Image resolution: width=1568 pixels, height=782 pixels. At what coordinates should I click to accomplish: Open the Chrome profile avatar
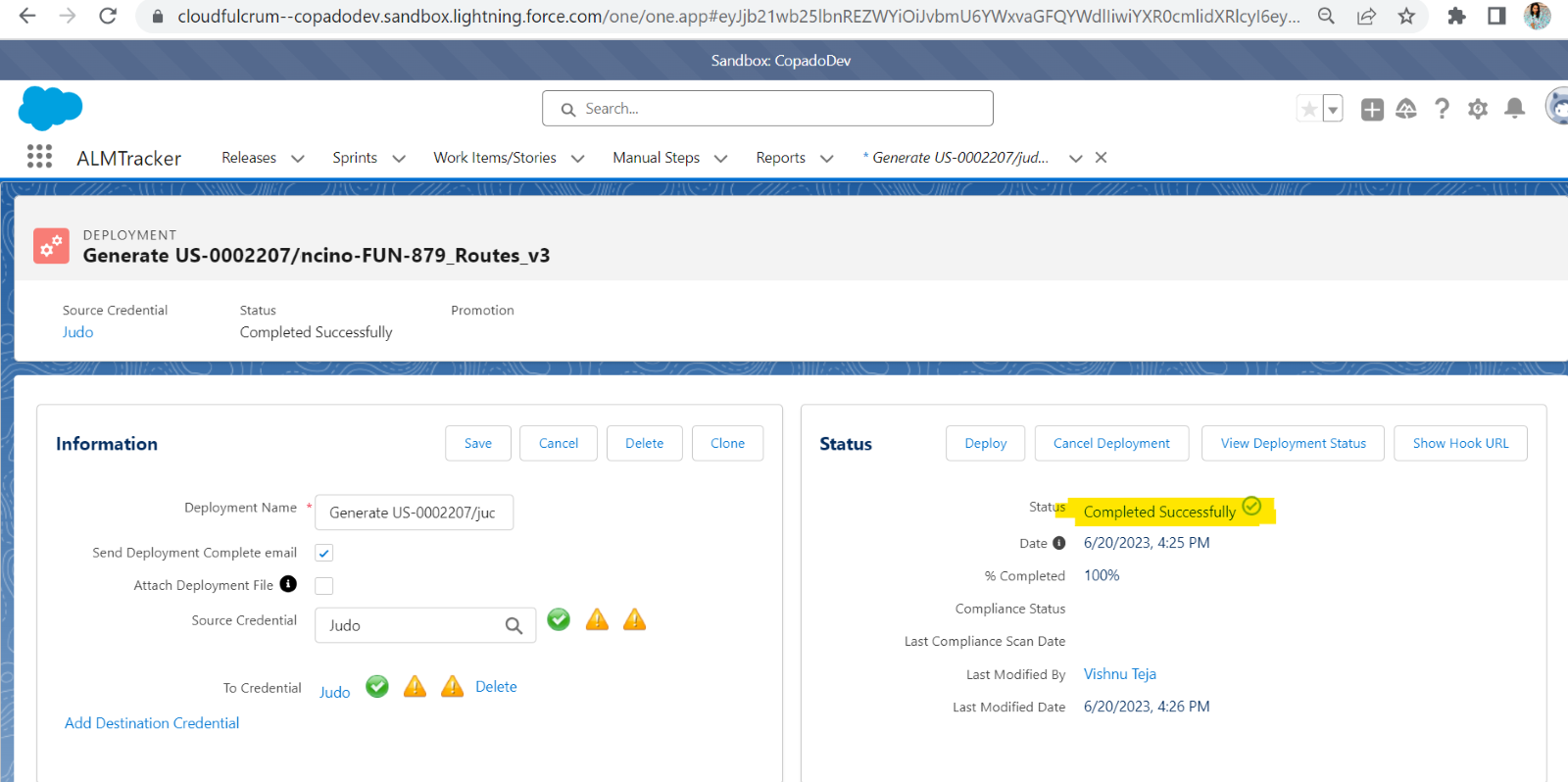tap(1538, 16)
